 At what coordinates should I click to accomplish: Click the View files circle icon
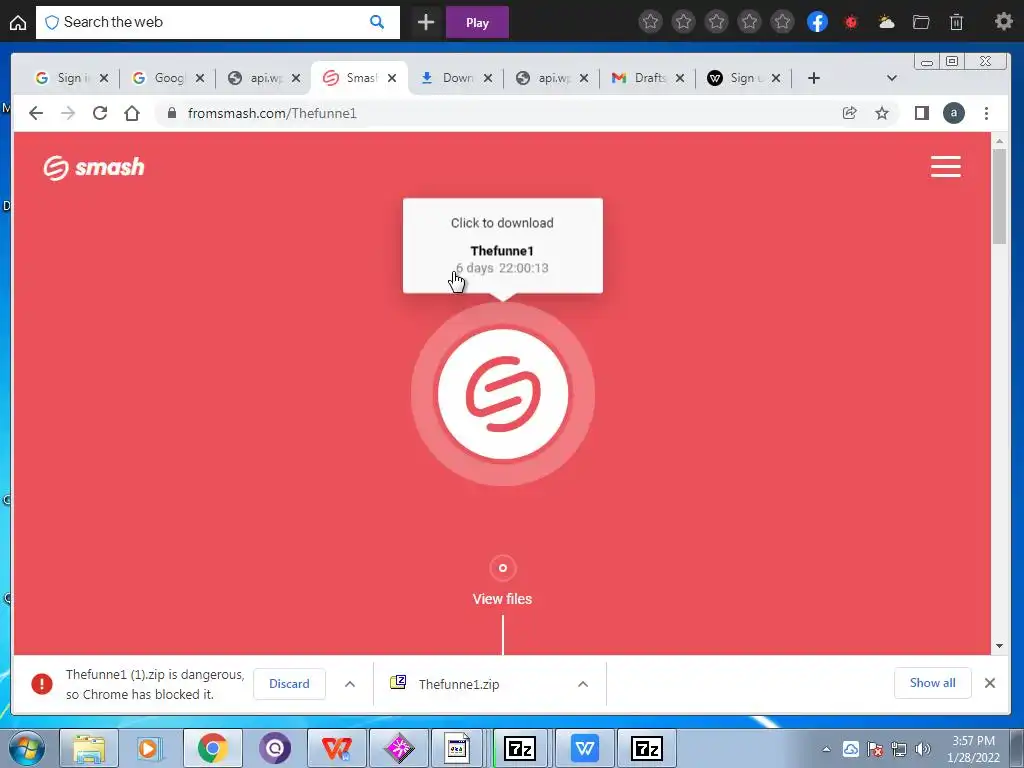coord(502,568)
